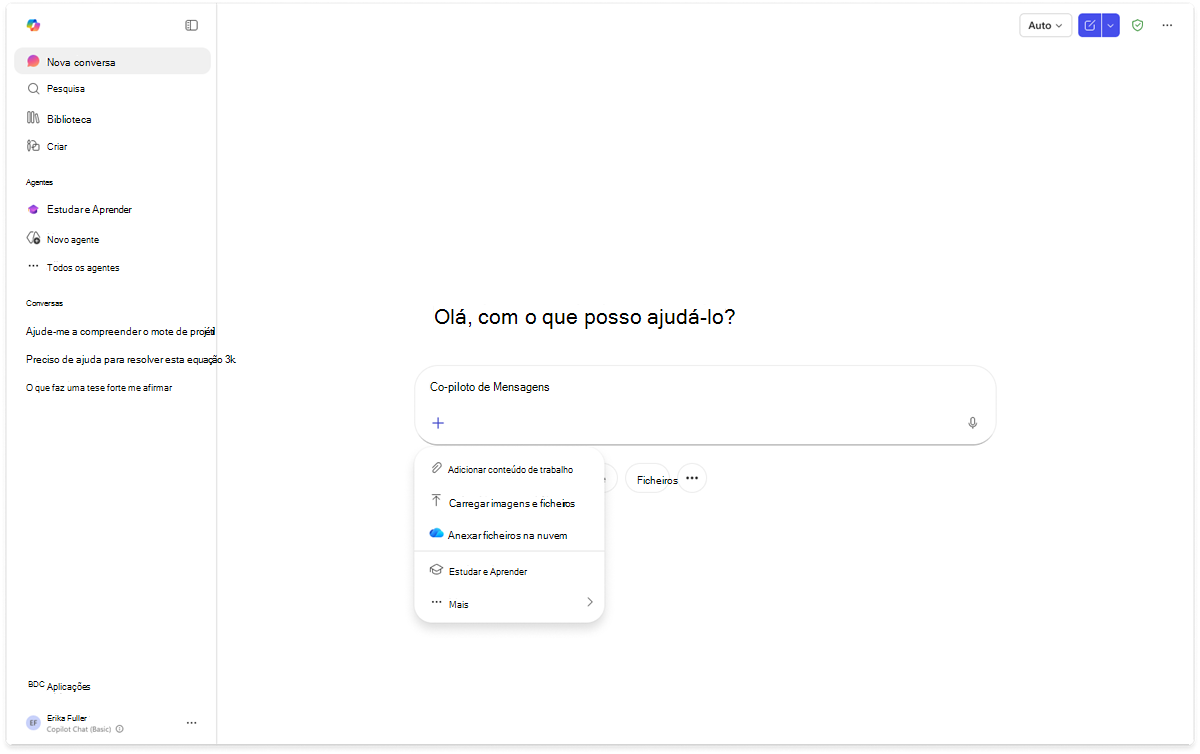Click the microphone voice input icon
This screenshot has height=754, width=1200.
pos(972,423)
